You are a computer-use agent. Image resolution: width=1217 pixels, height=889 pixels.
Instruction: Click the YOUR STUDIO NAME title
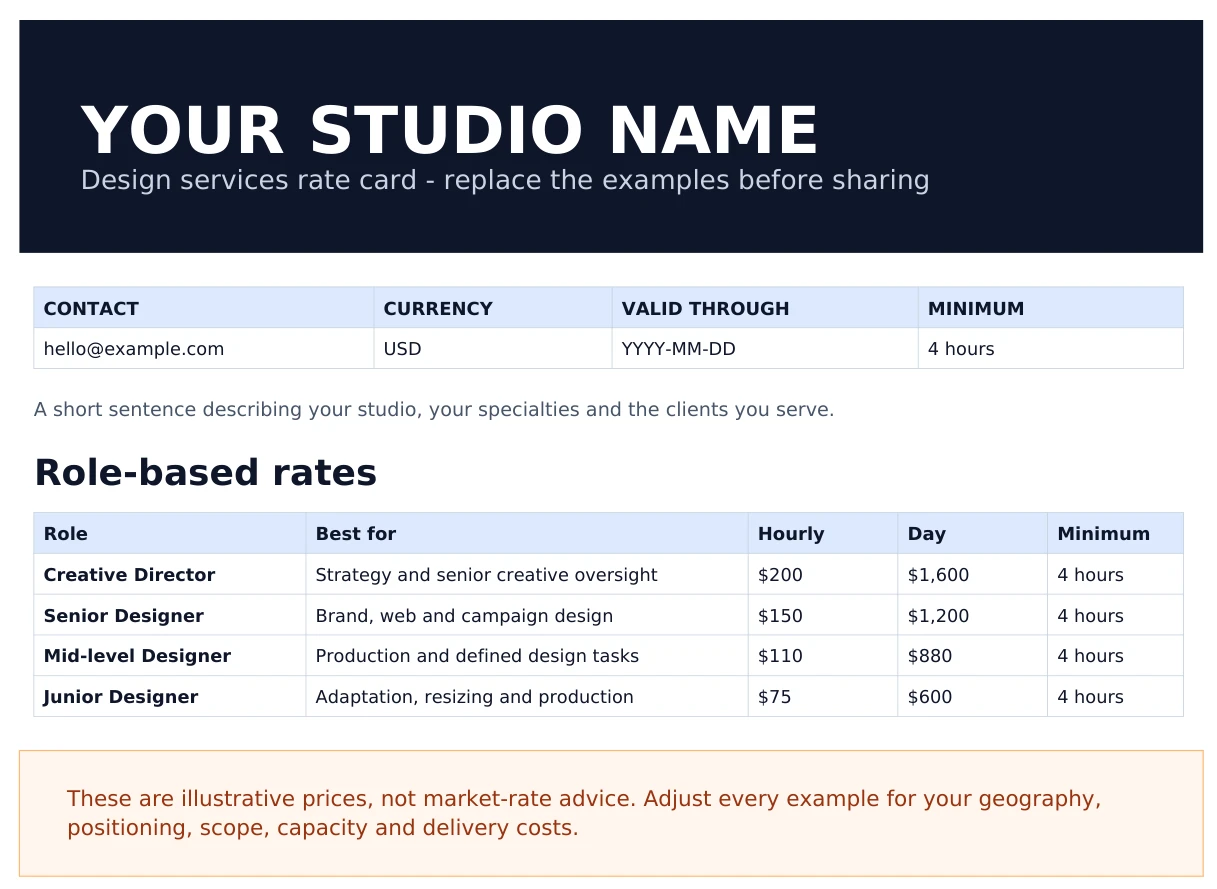(450, 131)
